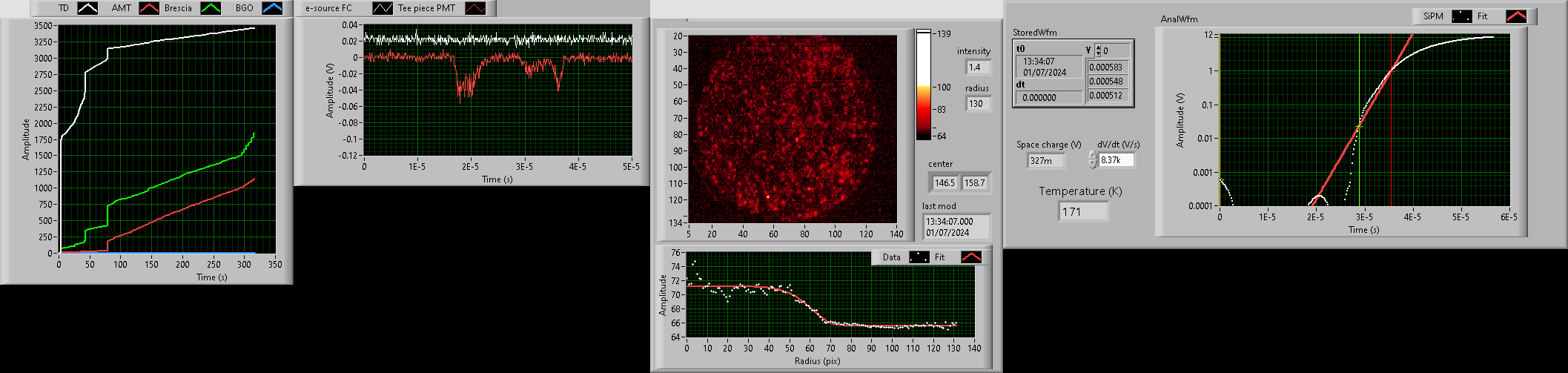Click the dV/dt (V/s) input field
The width and height of the screenshot is (1568, 373).
pos(1116,160)
